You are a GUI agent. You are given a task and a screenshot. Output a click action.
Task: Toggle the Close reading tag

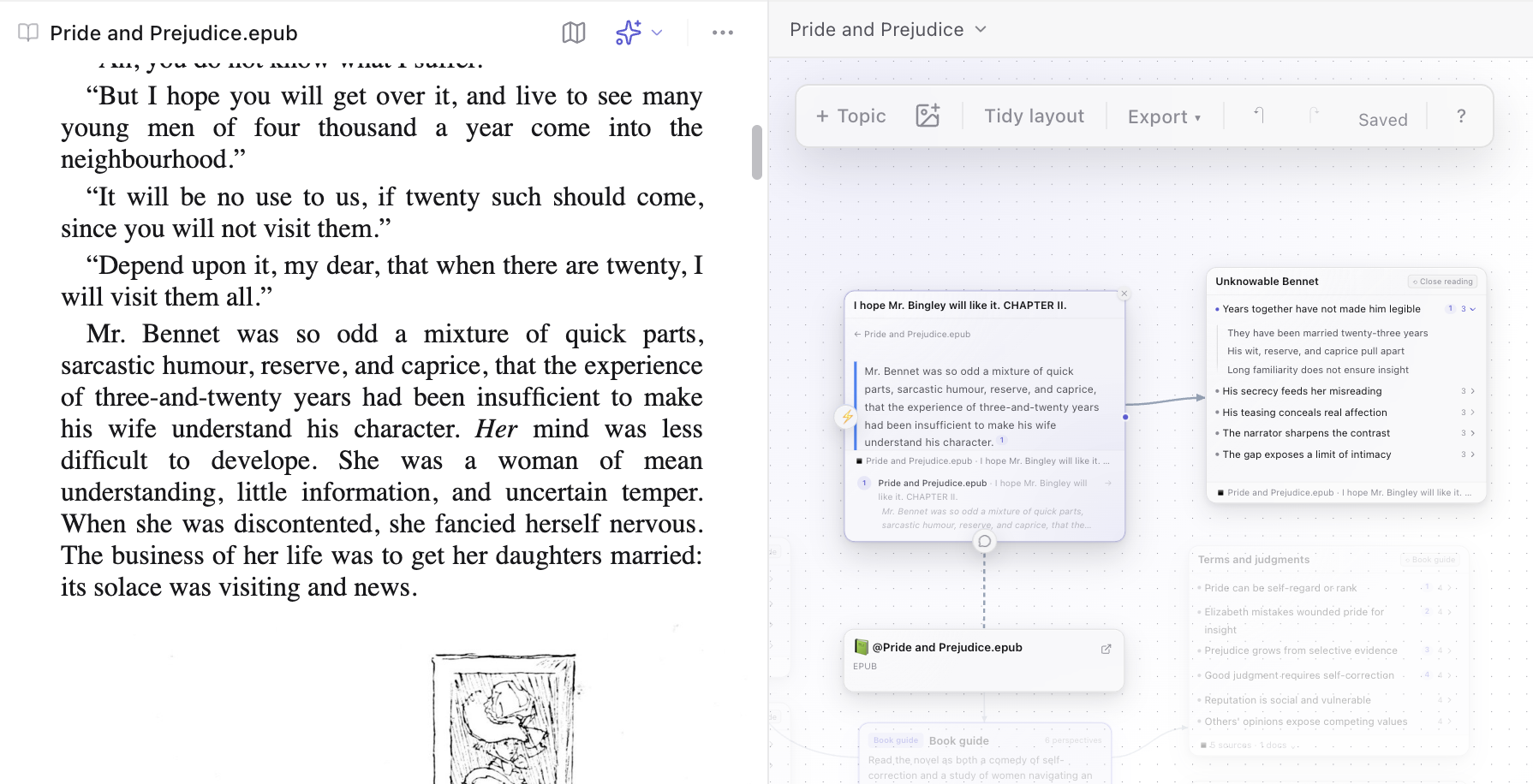(1443, 282)
